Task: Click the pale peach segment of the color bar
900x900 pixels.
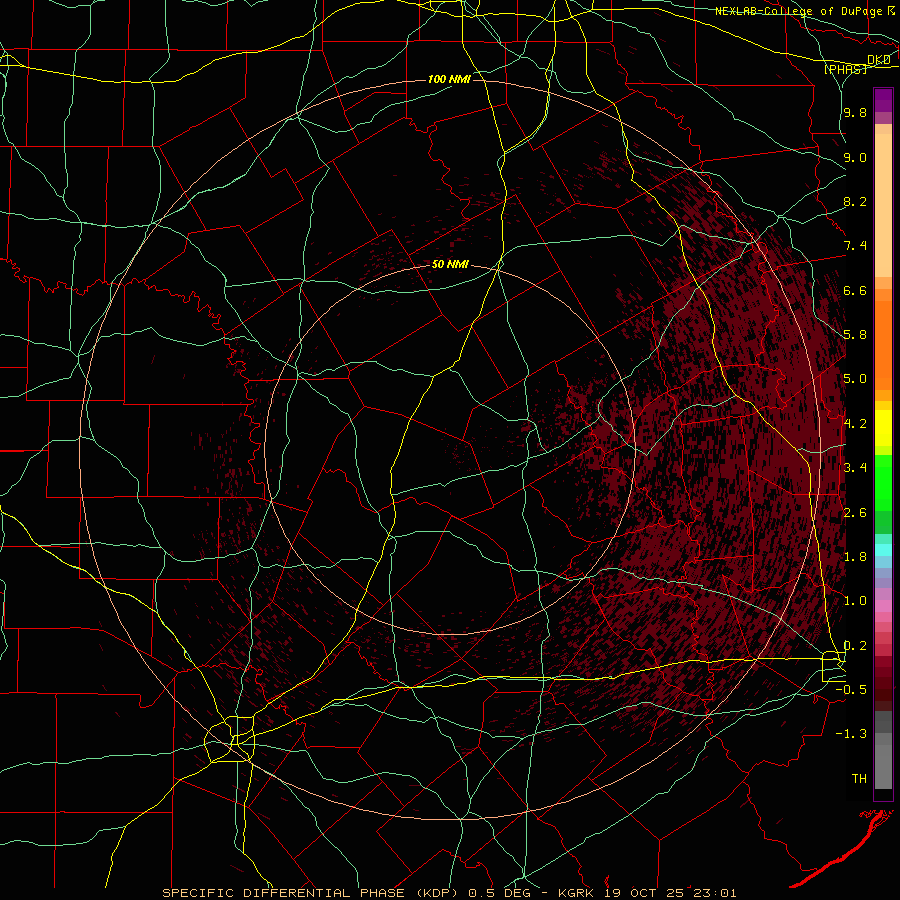Action: click(883, 205)
